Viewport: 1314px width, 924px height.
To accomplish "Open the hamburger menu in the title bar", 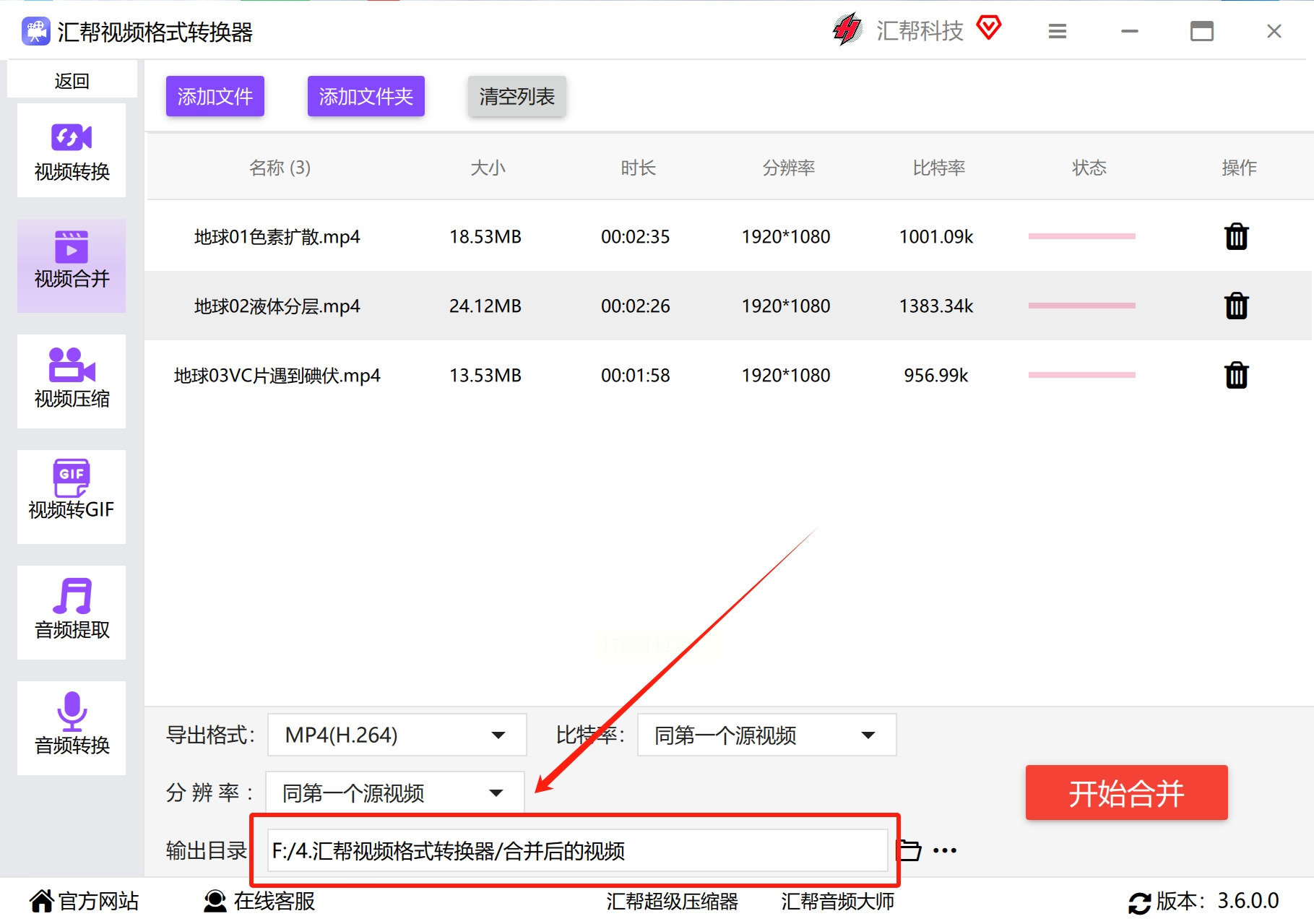I will tap(1057, 32).
